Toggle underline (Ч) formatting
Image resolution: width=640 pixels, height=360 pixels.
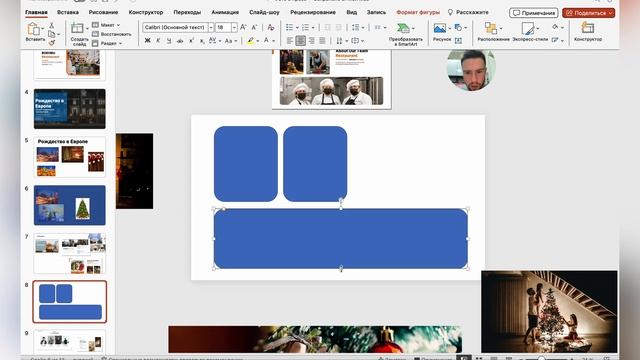click(x=169, y=41)
